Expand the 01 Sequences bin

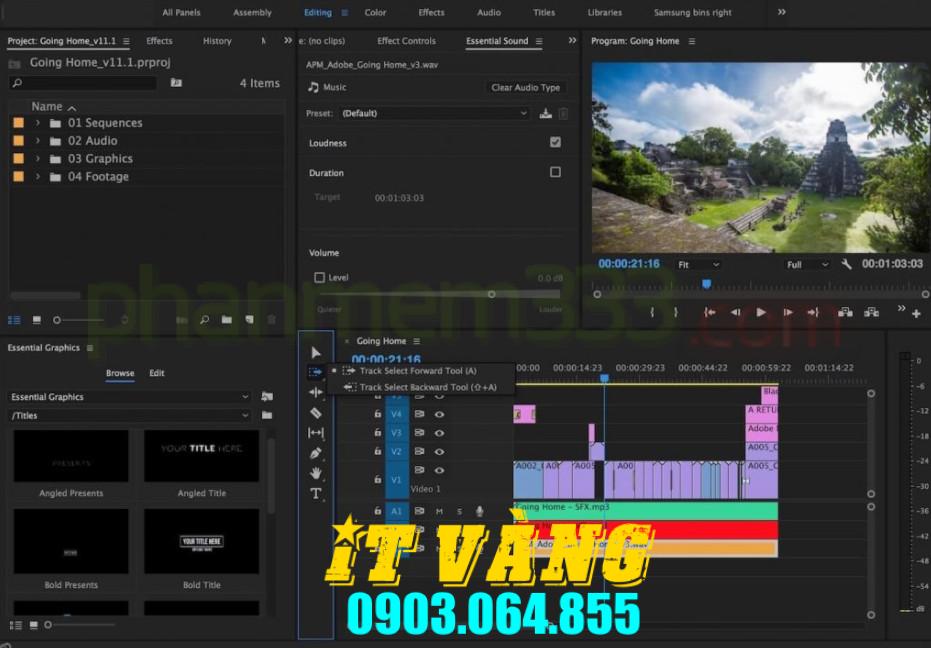coord(36,122)
